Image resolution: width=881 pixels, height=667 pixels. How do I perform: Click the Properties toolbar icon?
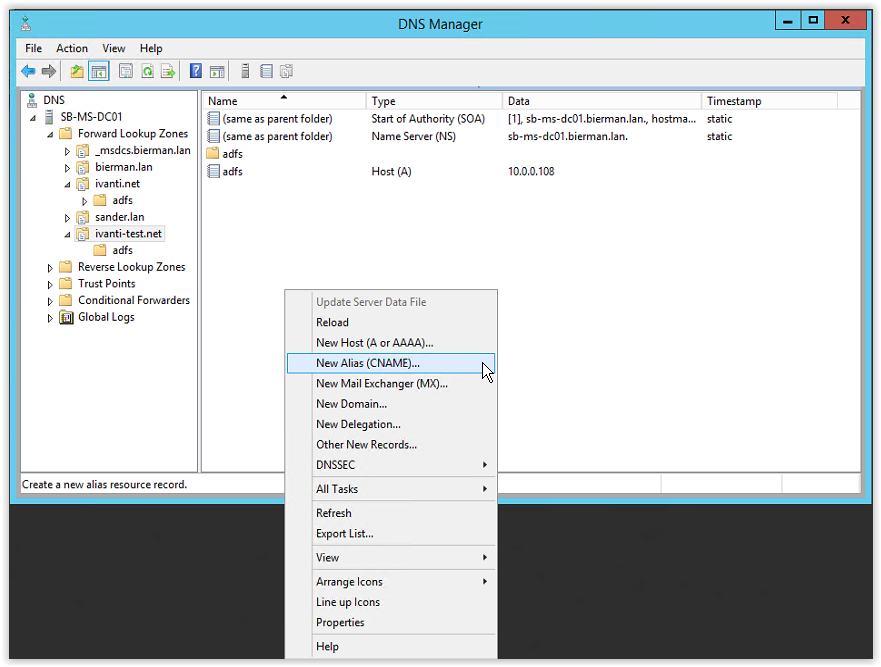tap(126, 71)
